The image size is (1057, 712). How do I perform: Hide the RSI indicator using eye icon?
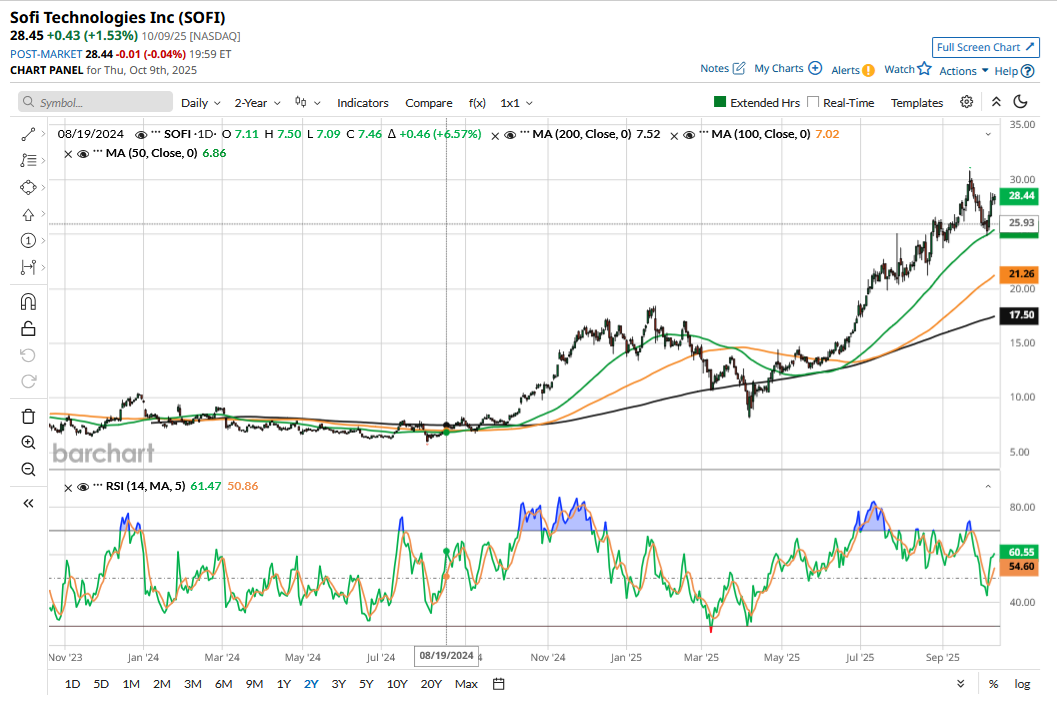click(82, 487)
